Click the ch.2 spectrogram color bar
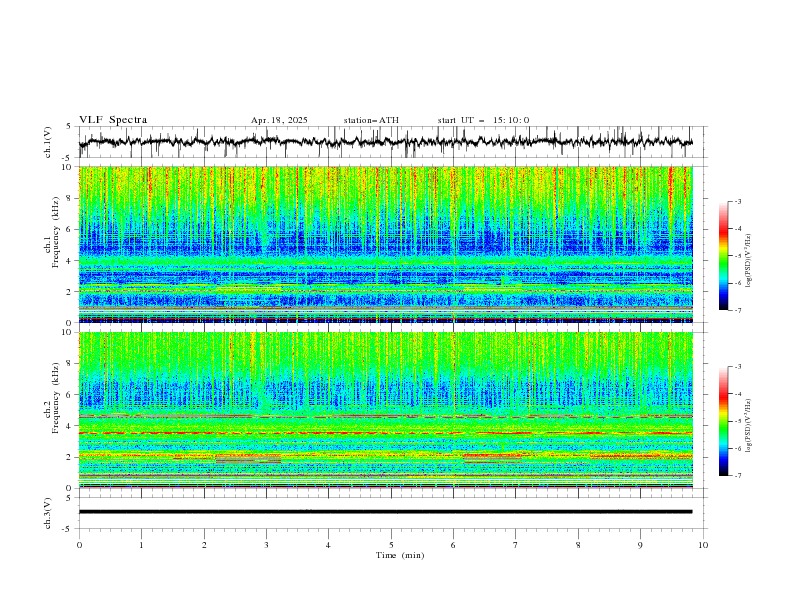792x612 pixels. pyautogui.click(x=723, y=421)
